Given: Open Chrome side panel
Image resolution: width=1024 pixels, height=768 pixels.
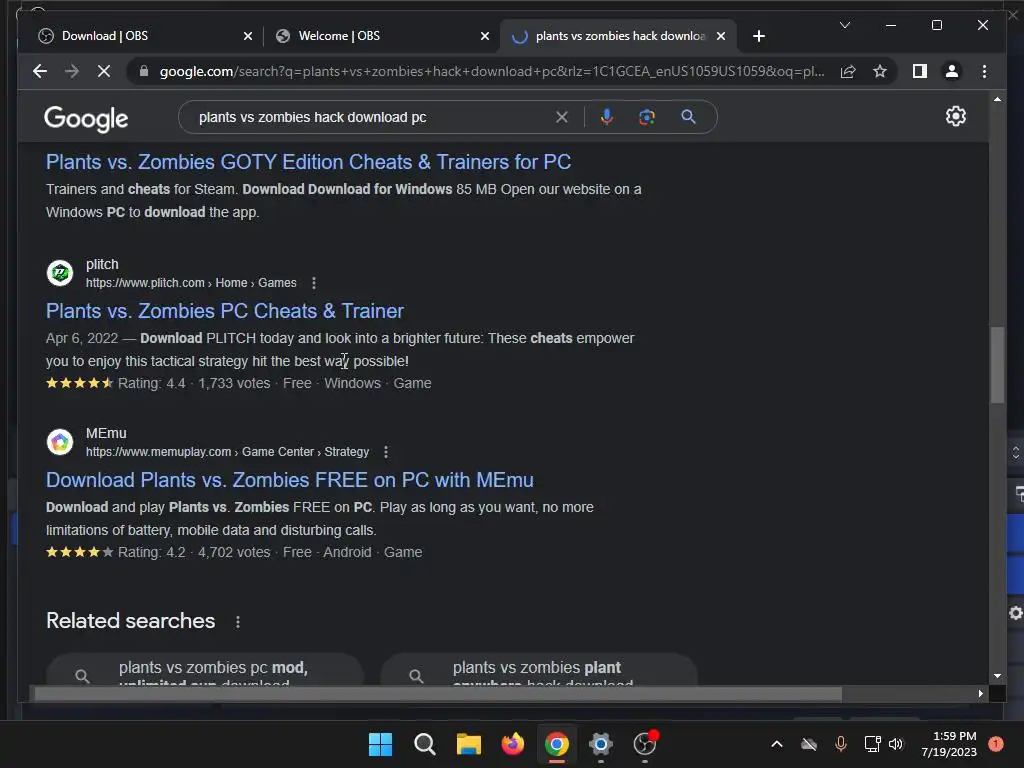Looking at the screenshot, I should pyautogui.click(x=920, y=71).
